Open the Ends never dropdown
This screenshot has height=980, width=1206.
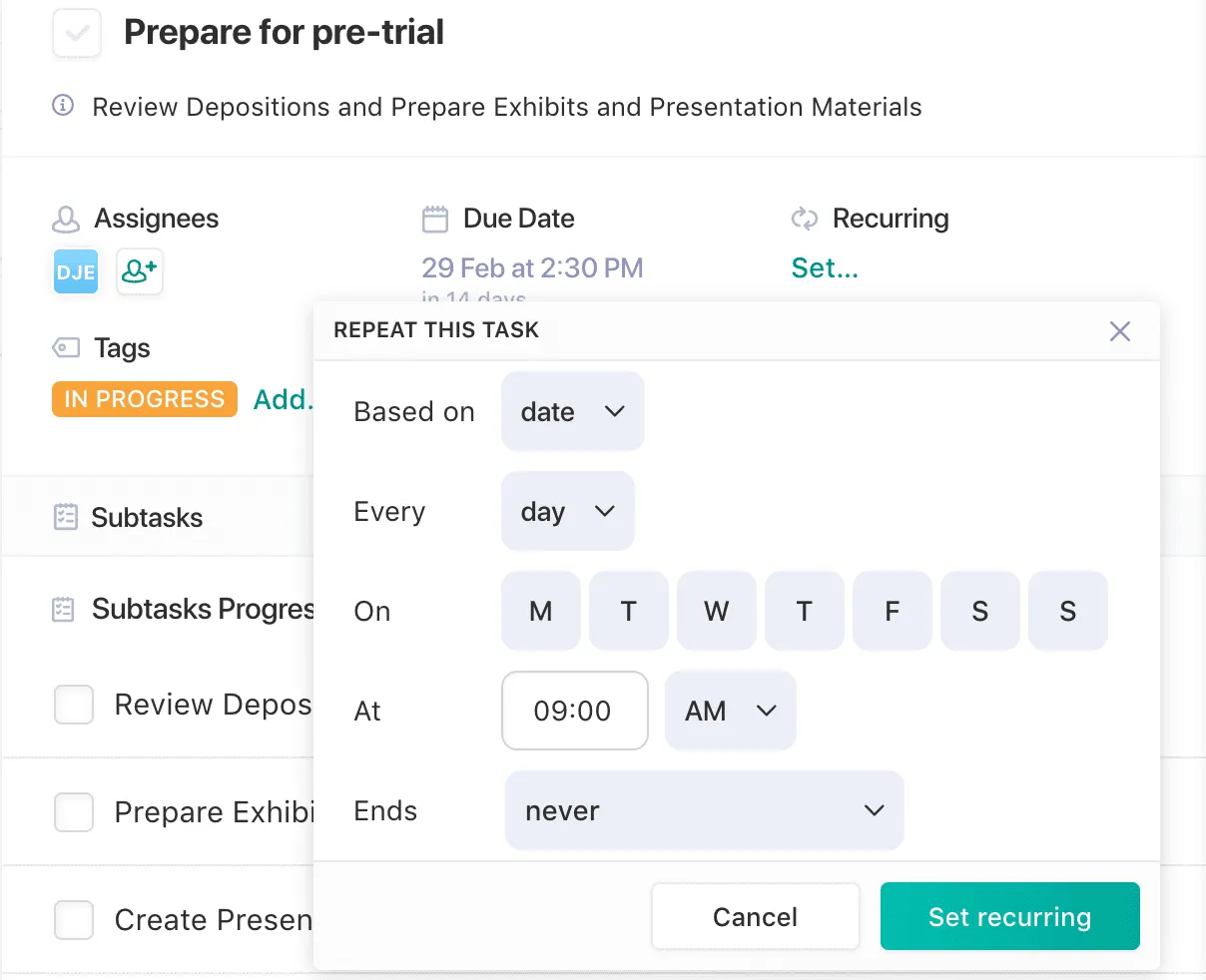tap(704, 810)
